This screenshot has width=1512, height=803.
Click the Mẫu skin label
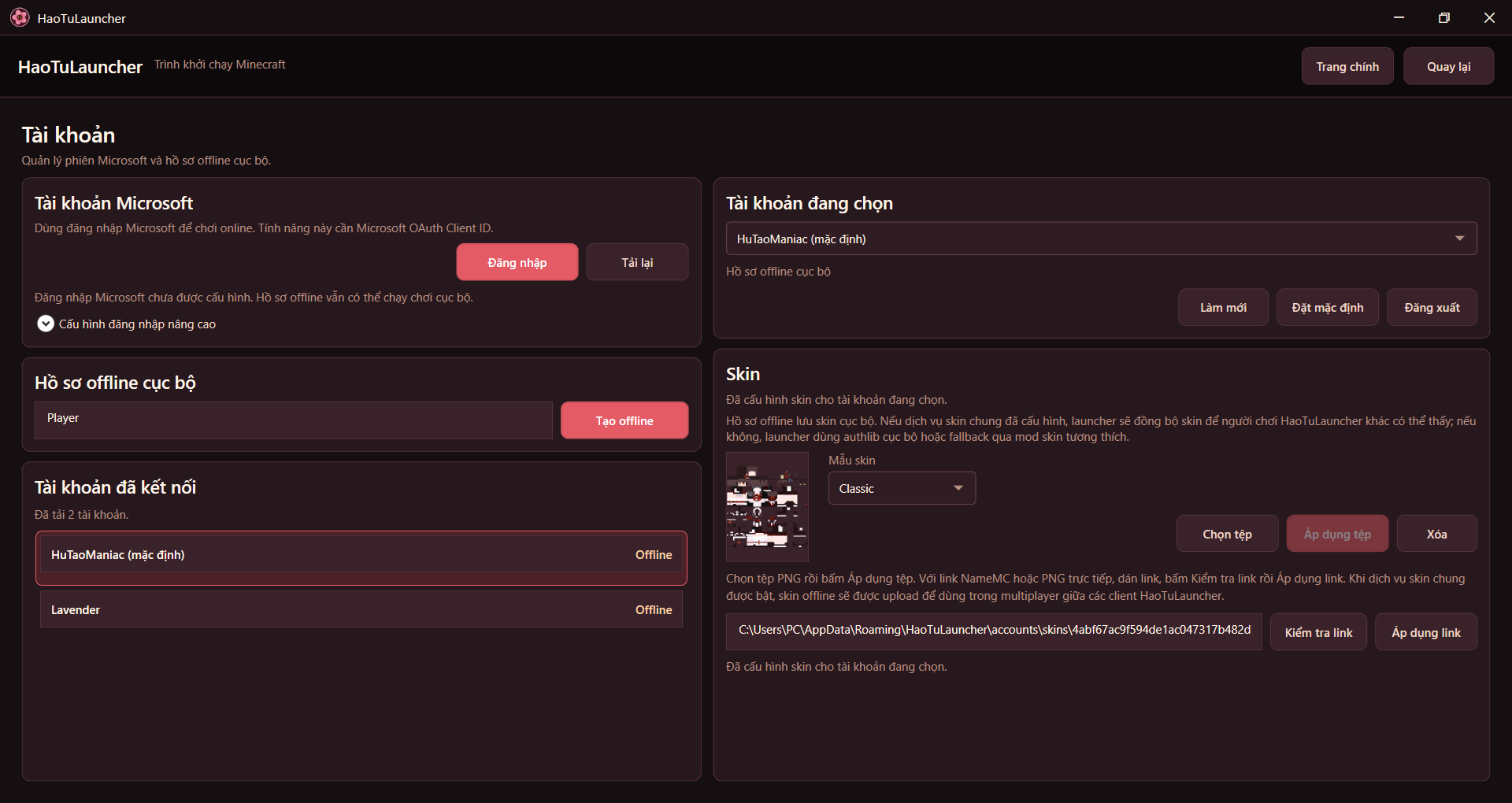(851, 461)
